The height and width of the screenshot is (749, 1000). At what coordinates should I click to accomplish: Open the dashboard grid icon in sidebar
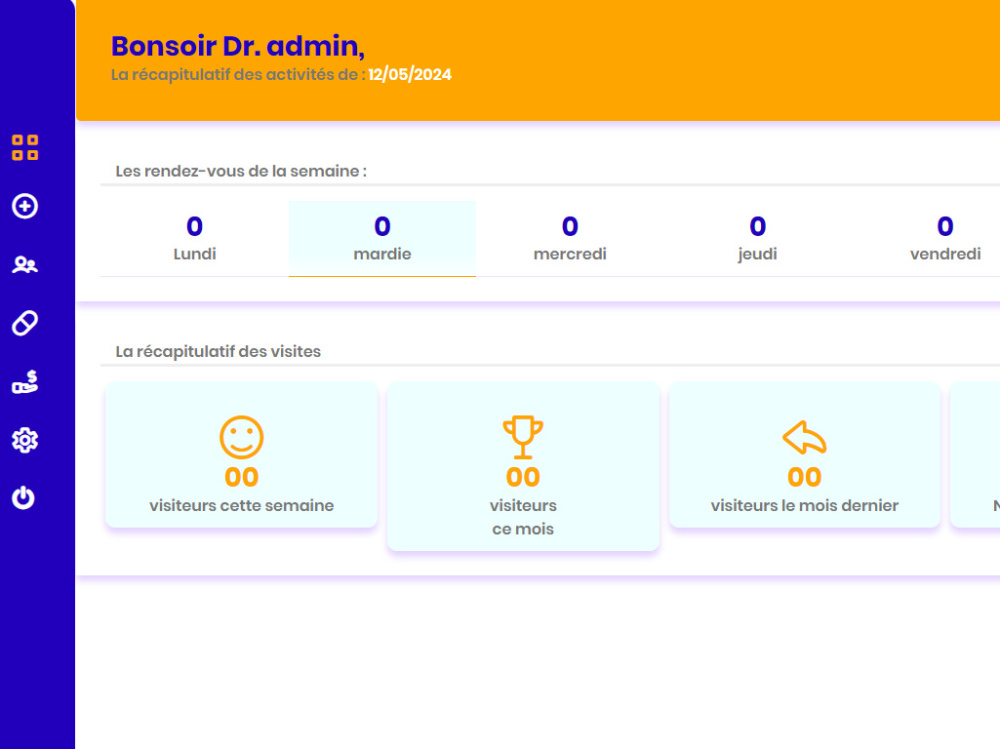(x=25, y=147)
